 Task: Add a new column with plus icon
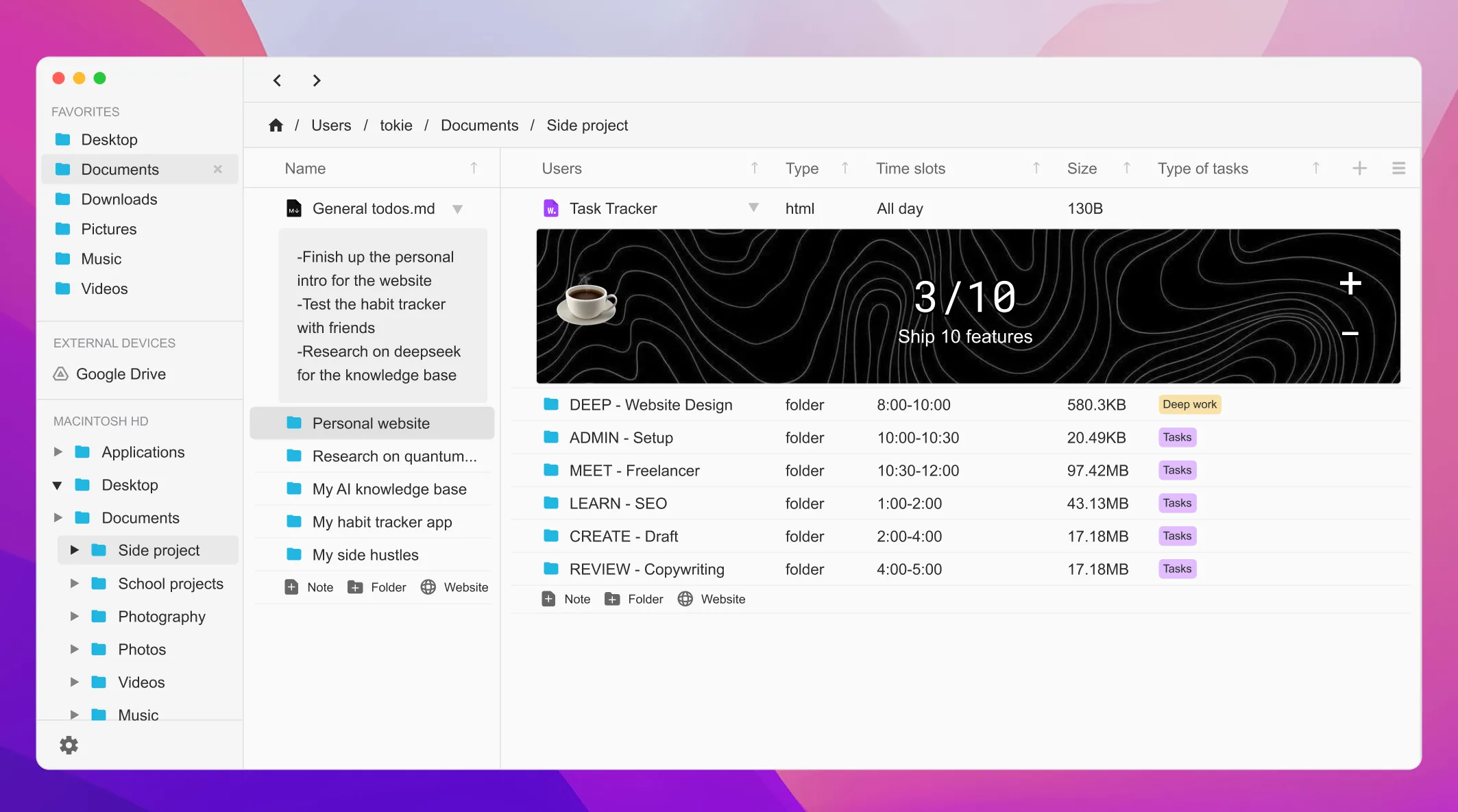(1359, 169)
